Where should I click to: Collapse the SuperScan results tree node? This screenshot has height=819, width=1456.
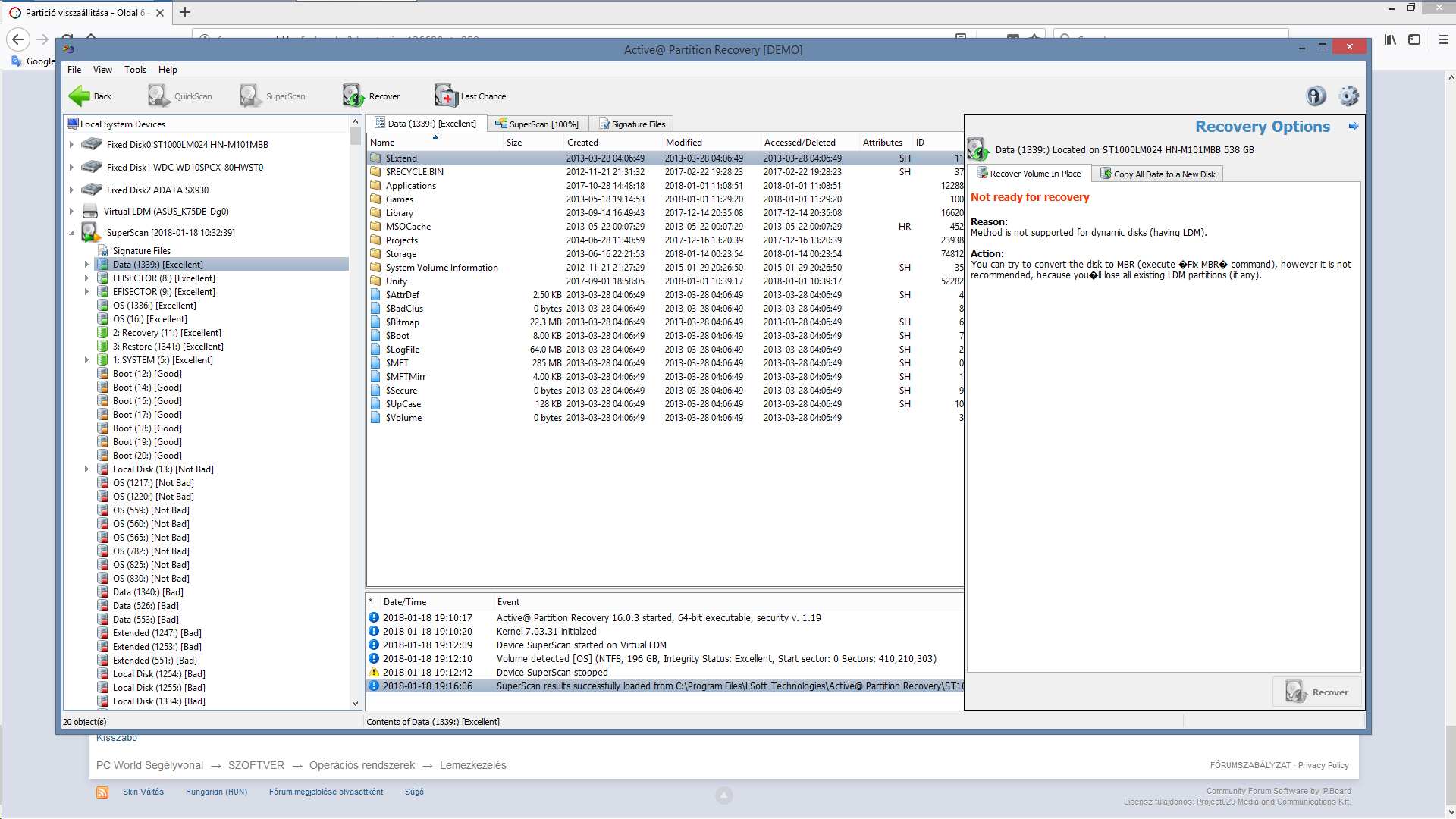point(72,233)
